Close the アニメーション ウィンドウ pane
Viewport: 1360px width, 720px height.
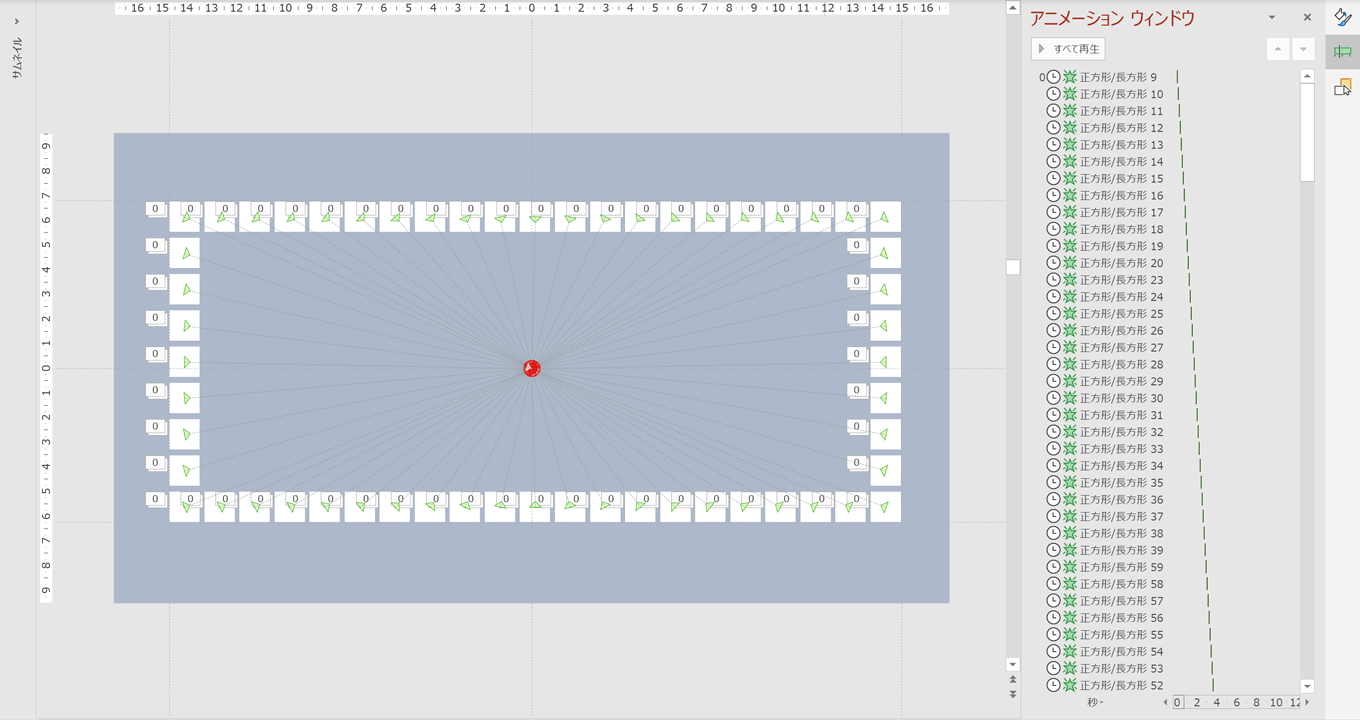[x=1307, y=18]
